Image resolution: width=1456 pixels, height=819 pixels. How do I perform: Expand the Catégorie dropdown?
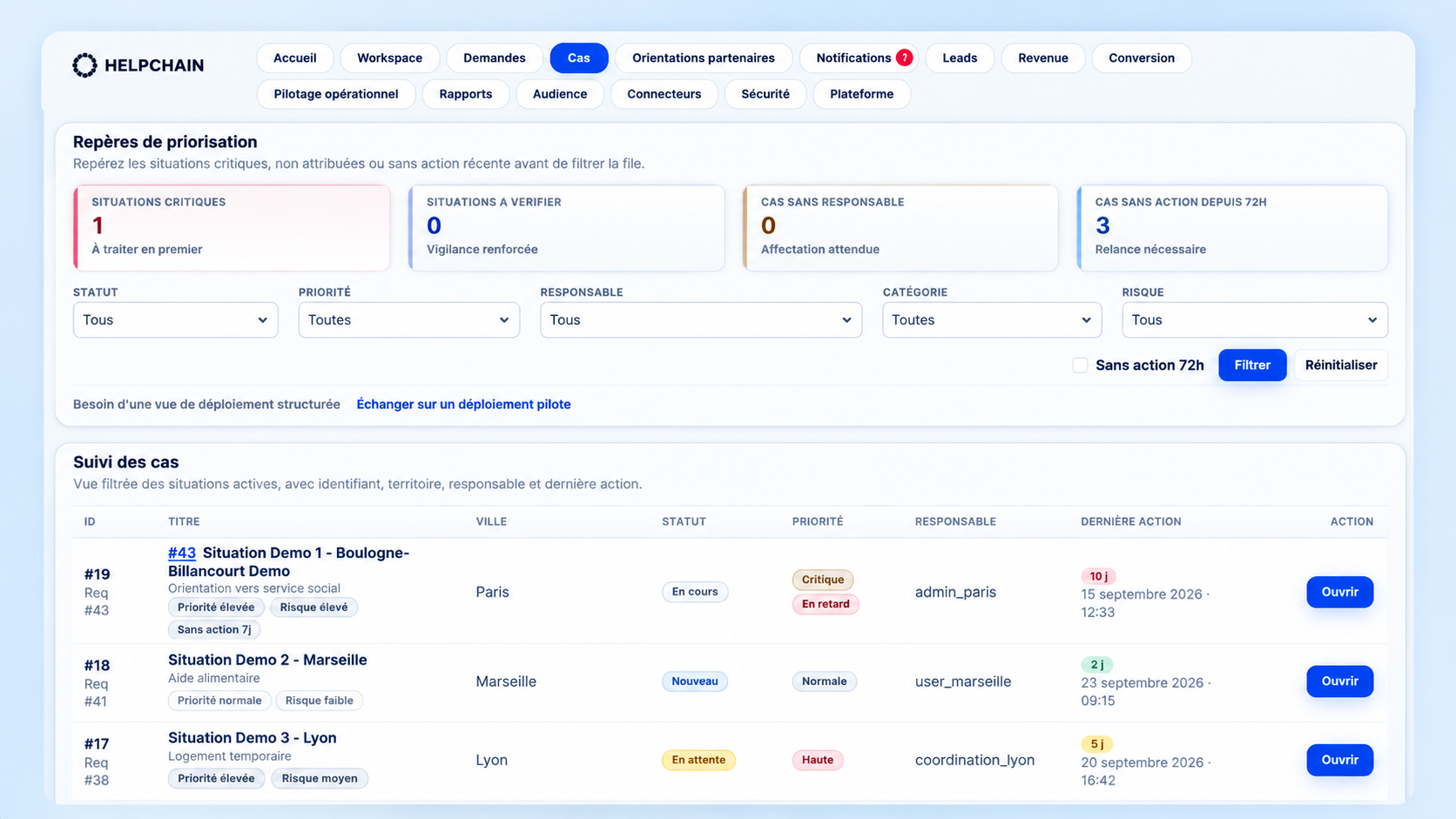[x=992, y=320]
